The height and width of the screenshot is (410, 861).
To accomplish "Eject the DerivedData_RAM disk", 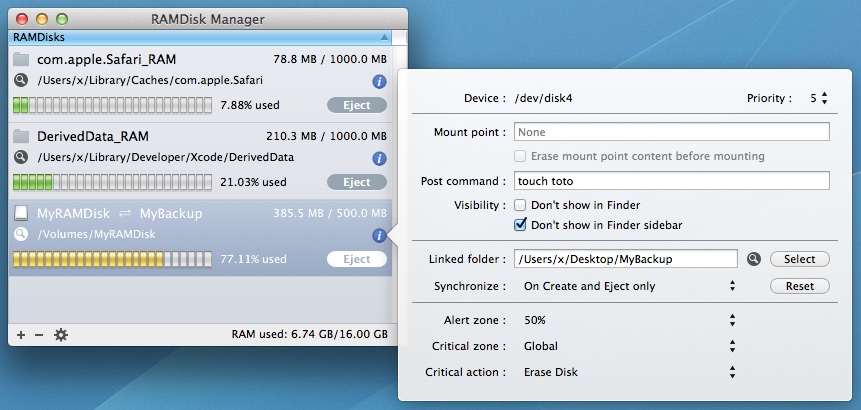I will coord(357,182).
